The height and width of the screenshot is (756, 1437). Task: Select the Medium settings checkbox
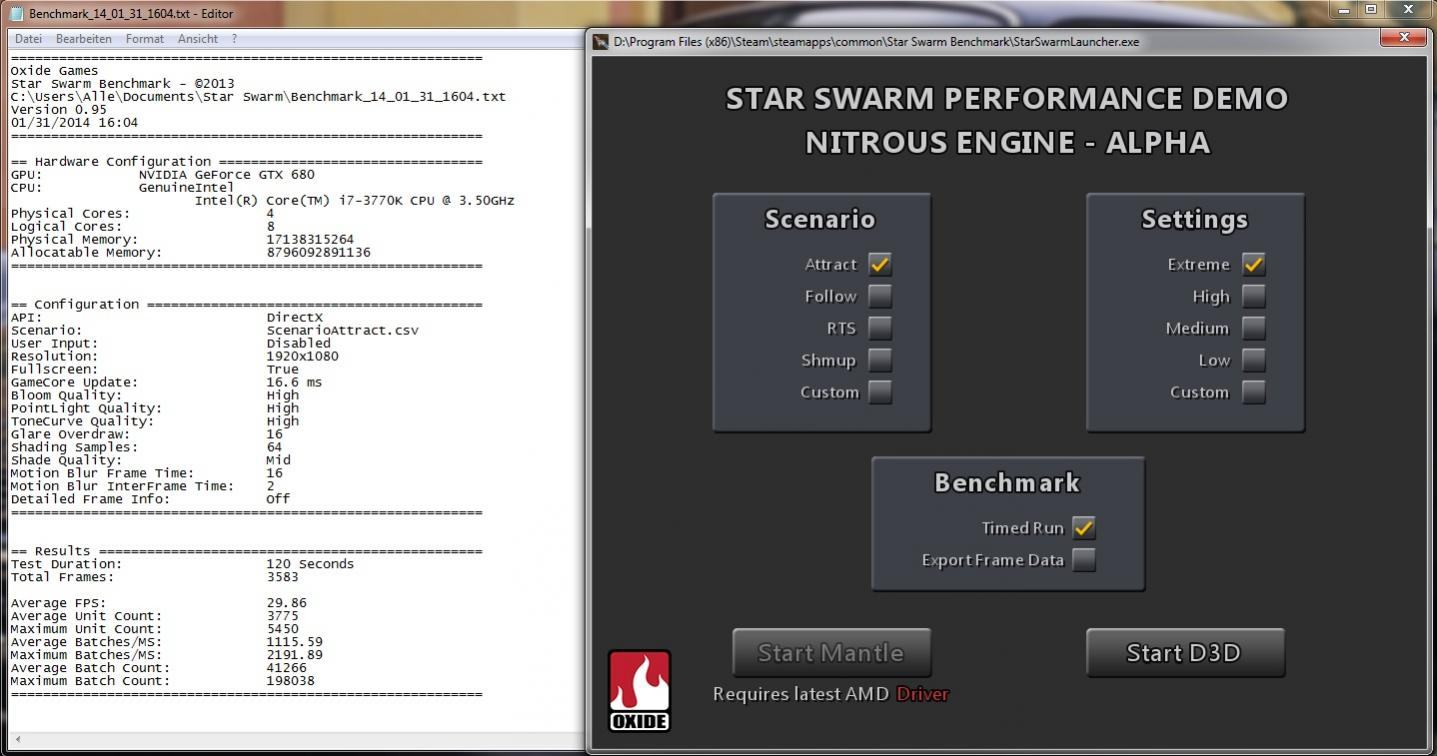[1254, 328]
